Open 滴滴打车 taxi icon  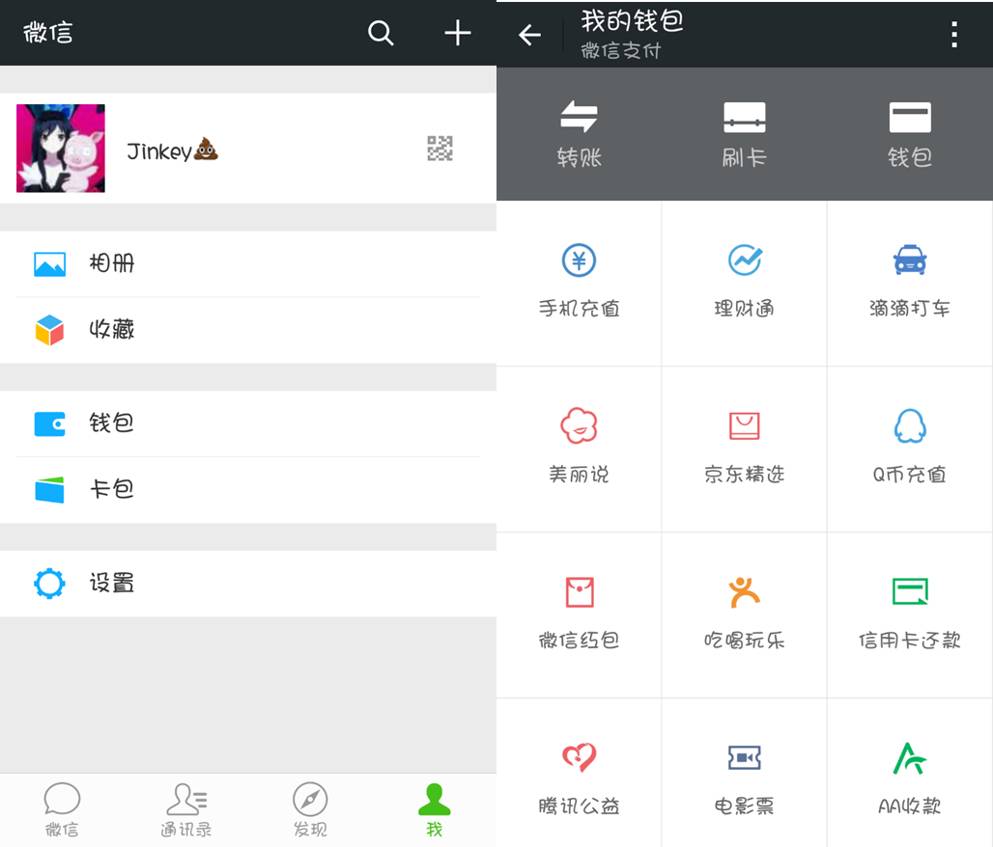coord(910,260)
